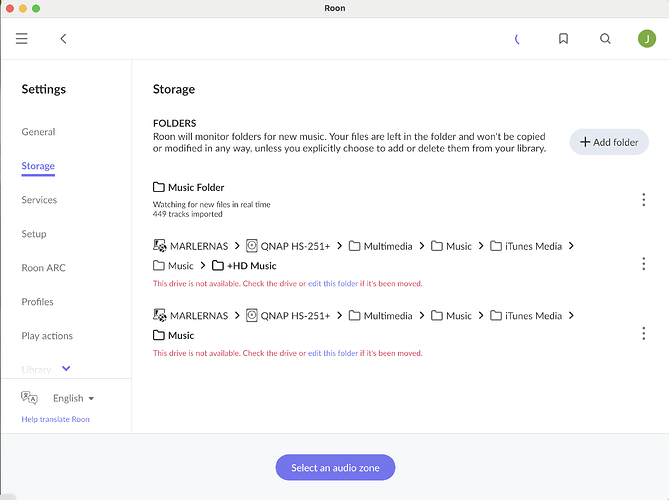Go back with the left arrow

(63, 39)
